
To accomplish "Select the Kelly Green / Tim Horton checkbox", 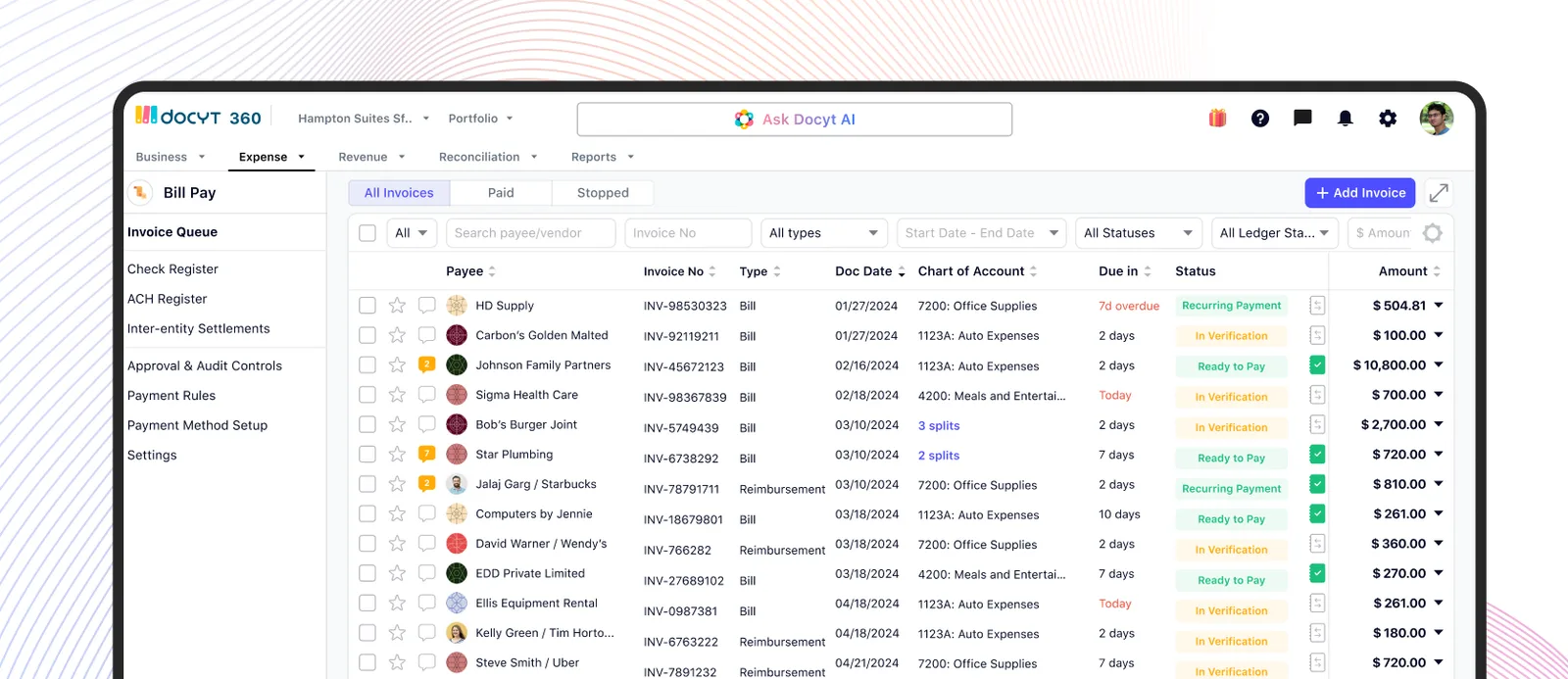I will coord(367,632).
